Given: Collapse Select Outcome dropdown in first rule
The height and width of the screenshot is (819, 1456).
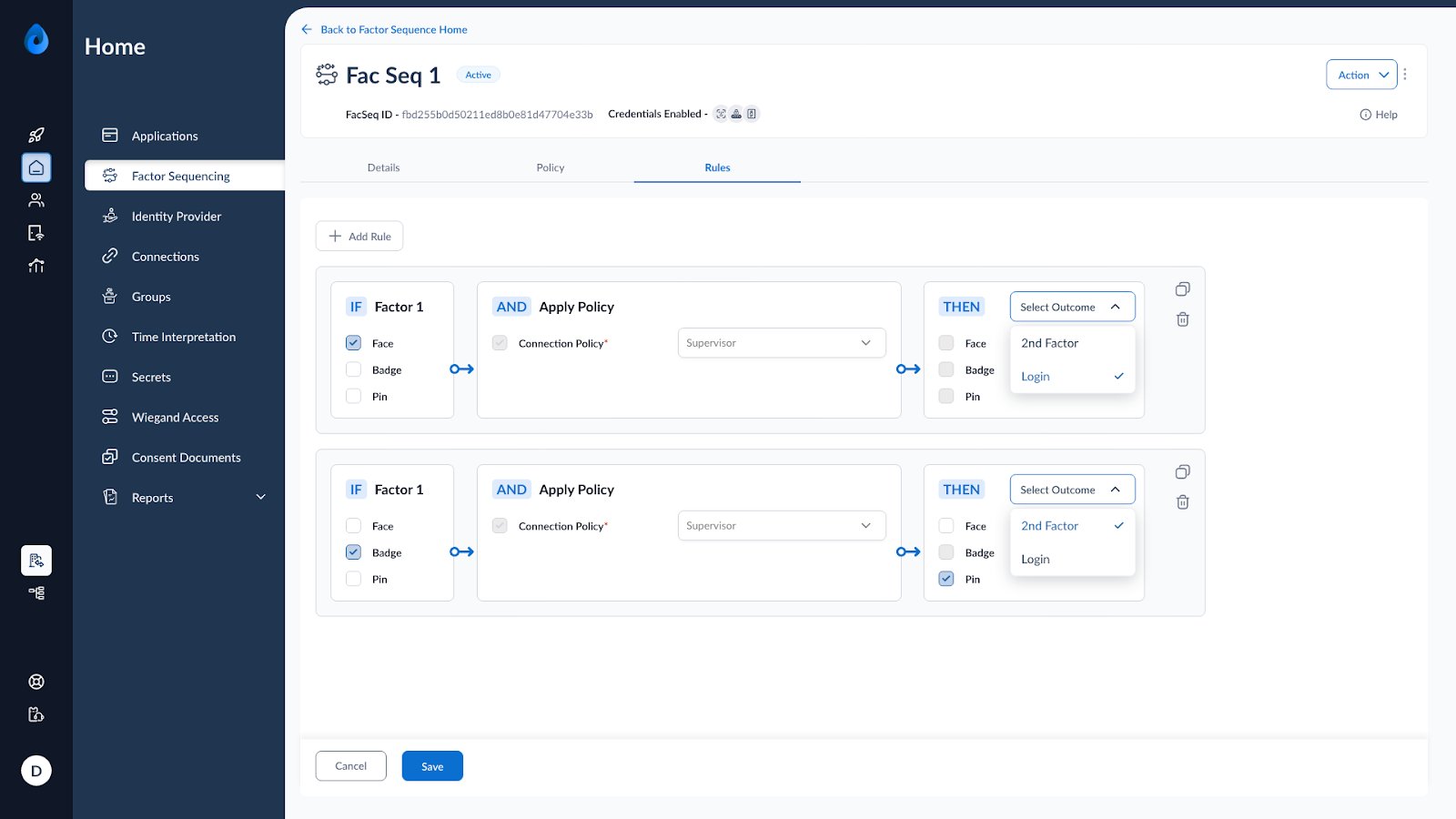Looking at the screenshot, I should click(x=1072, y=307).
